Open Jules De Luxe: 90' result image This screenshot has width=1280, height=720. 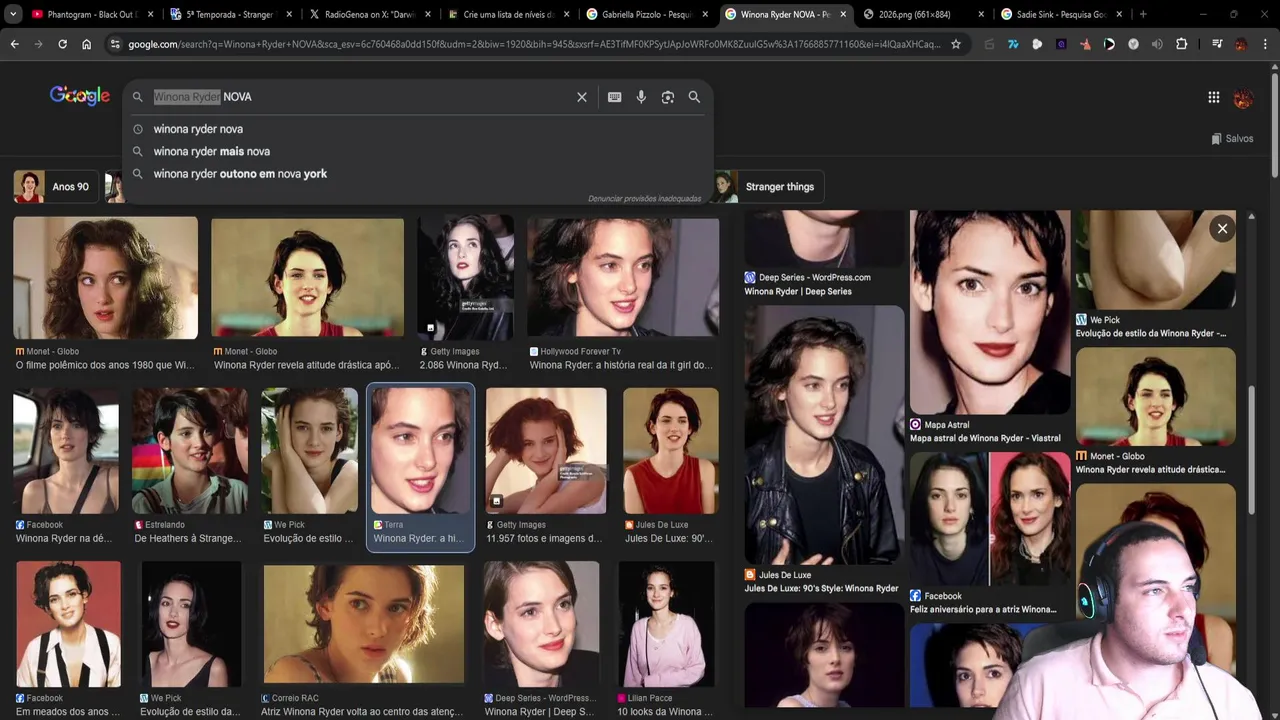point(671,451)
